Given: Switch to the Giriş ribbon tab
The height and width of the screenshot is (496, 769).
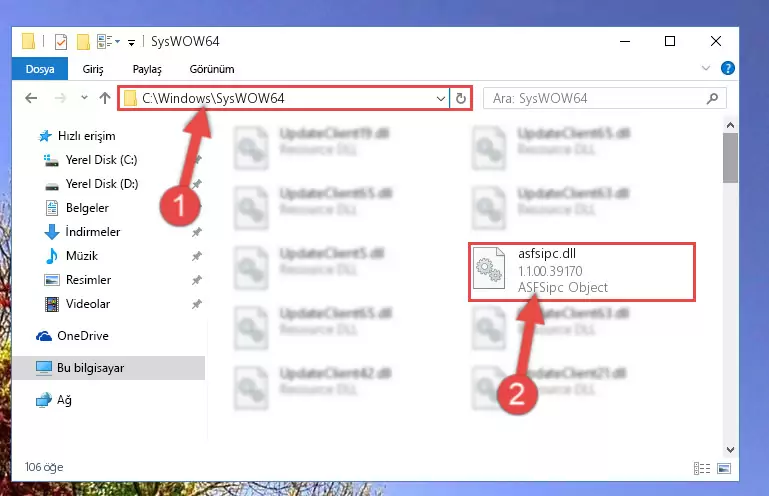Looking at the screenshot, I should pyautogui.click(x=93, y=69).
